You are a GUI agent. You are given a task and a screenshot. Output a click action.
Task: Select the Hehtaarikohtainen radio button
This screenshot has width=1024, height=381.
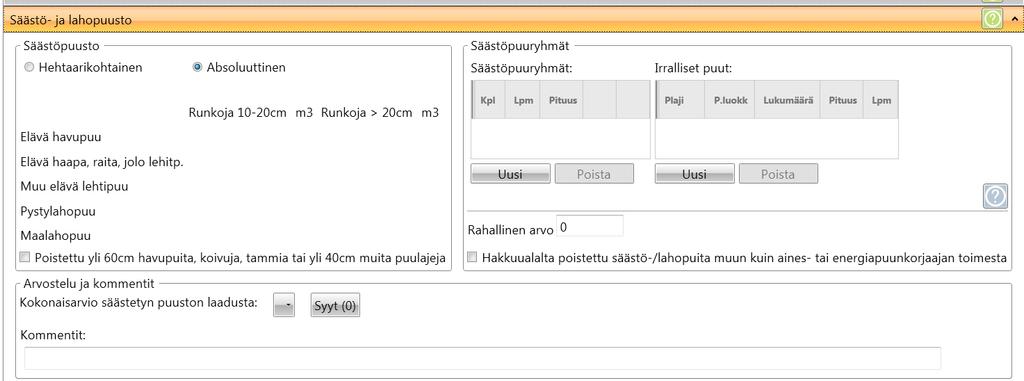[29, 67]
